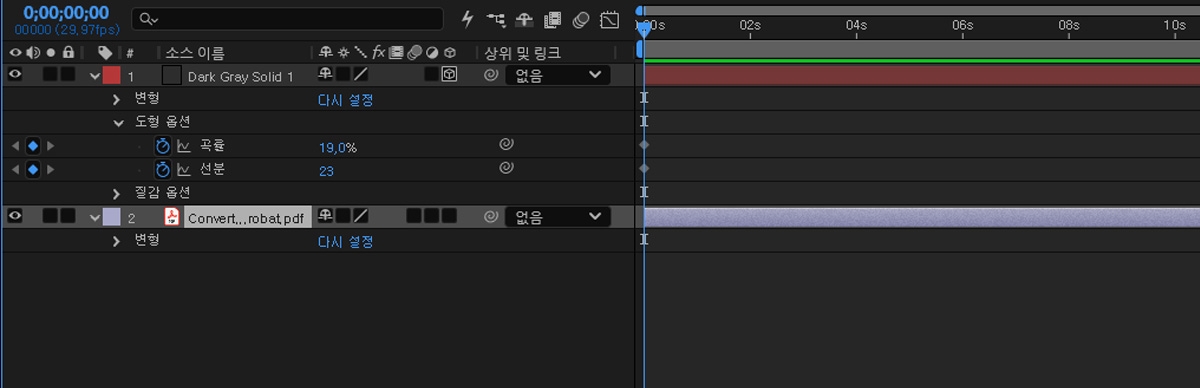Open the layer search field dropdown magnifier
Viewport: 1200px width, 388px height.
pyautogui.click(x=148, y=19)
